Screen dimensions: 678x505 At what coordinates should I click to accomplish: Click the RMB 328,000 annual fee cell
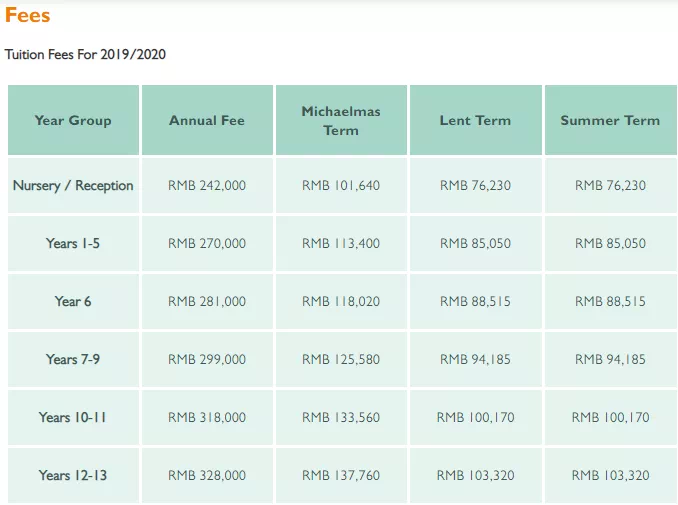click(x=207, y=475)
